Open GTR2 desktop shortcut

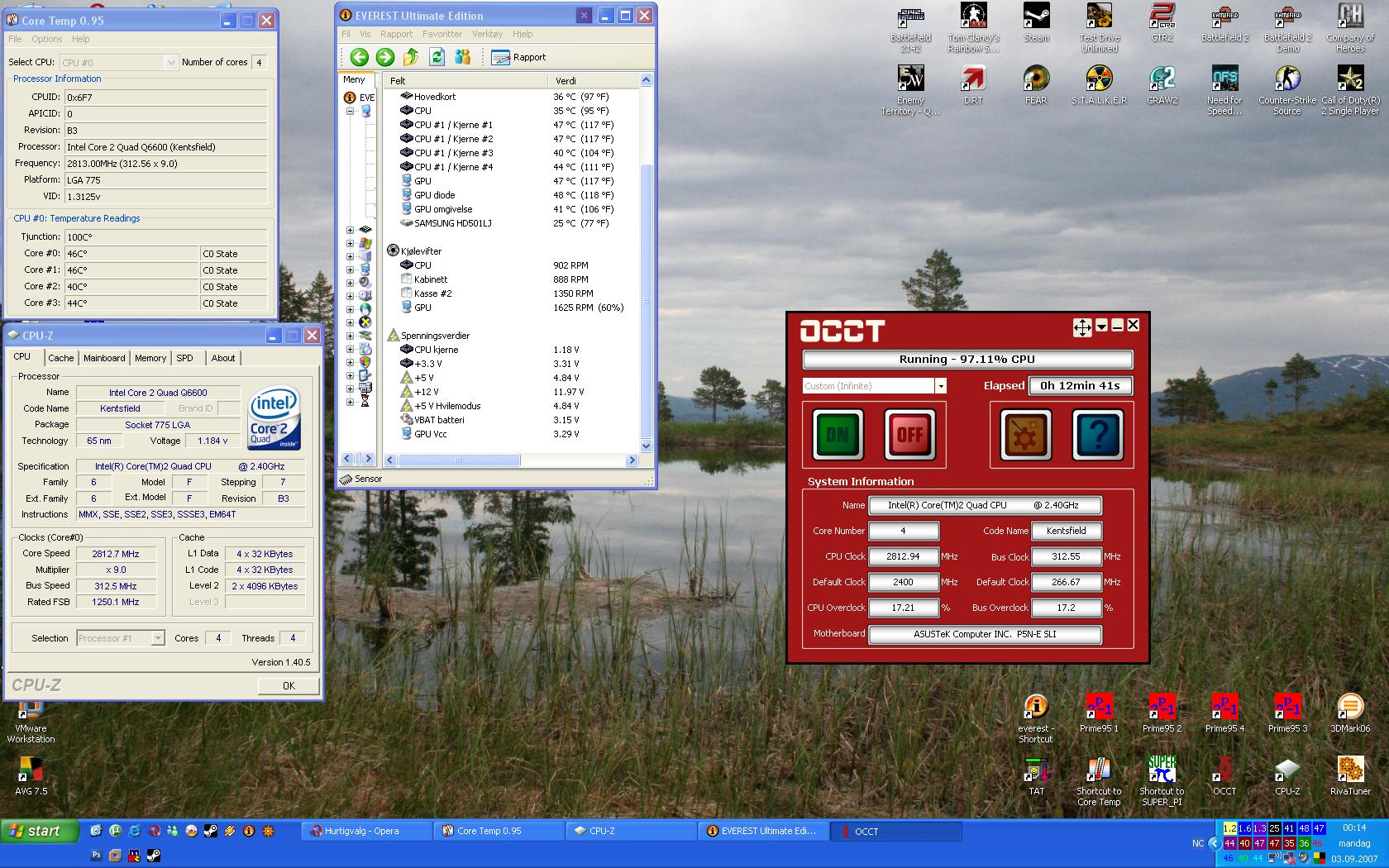[x=1162, y=23]
